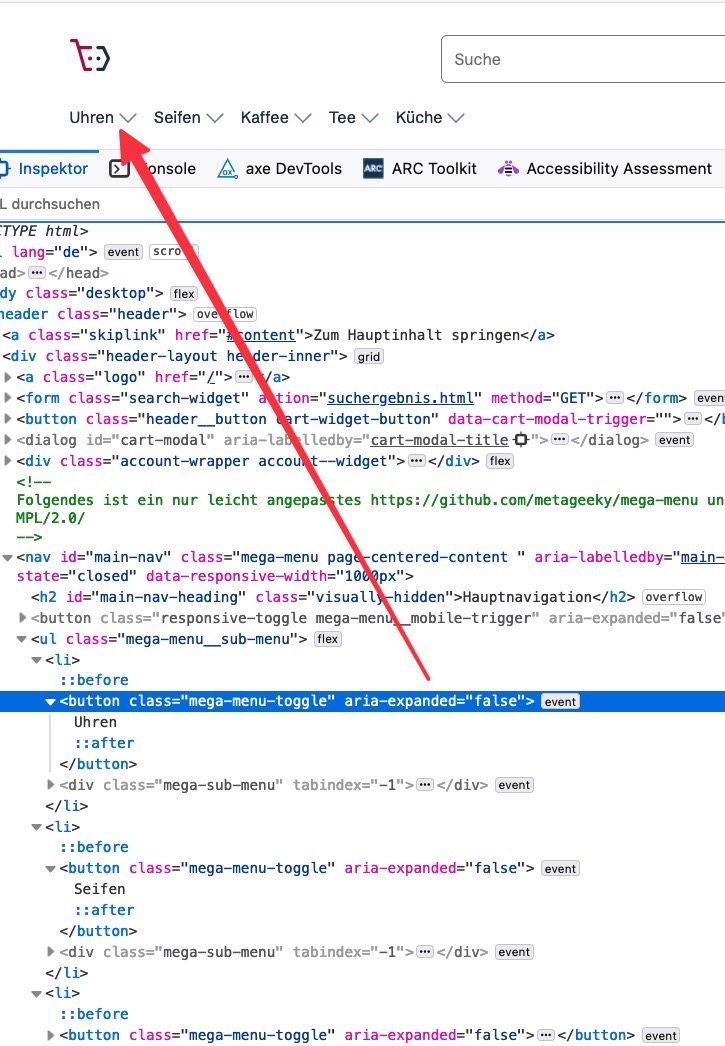Click the HTML durchsuchen search field
Screen dimensions: 725x1046
(x=362, y=204)
